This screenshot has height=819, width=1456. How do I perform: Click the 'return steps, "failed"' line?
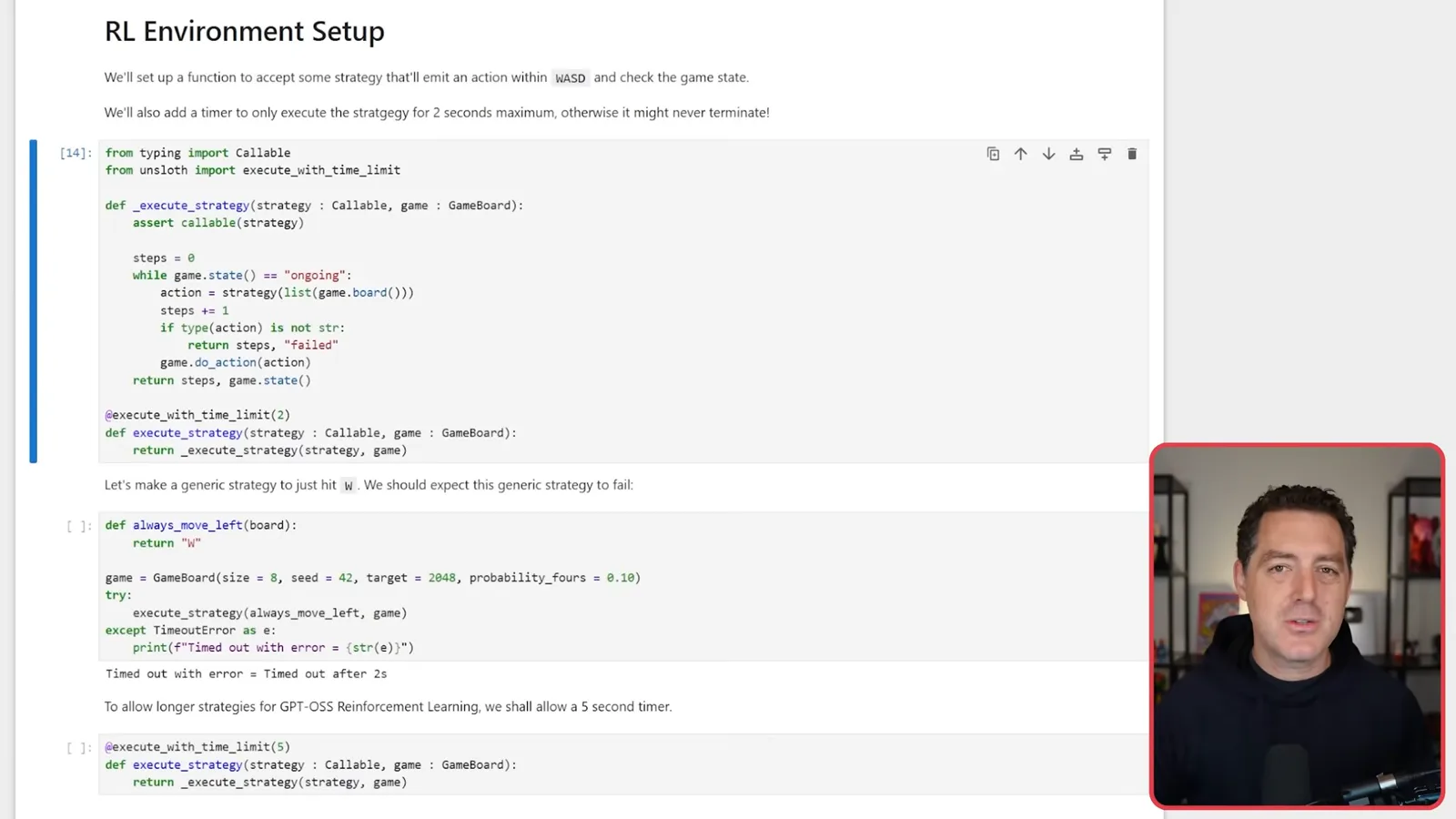(263, 345)
